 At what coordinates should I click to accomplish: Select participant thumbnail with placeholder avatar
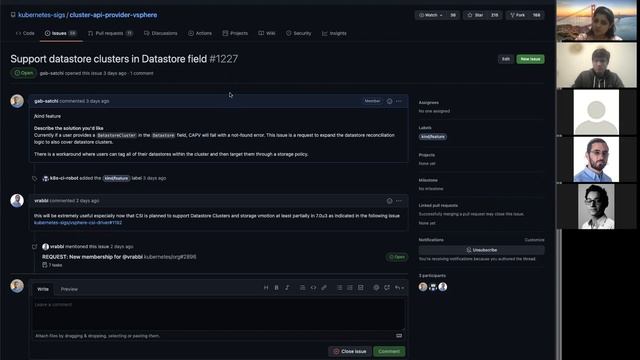[596, 112]
